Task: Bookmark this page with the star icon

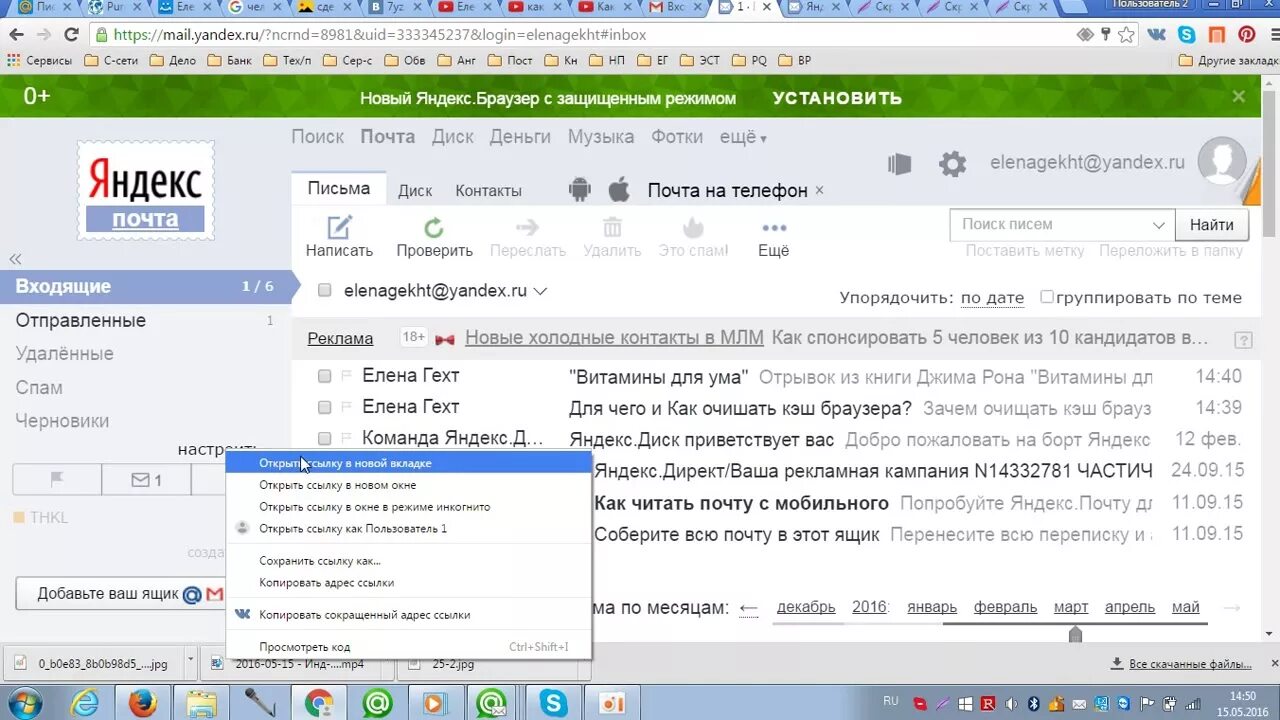Action: [x=1126, y=35]
